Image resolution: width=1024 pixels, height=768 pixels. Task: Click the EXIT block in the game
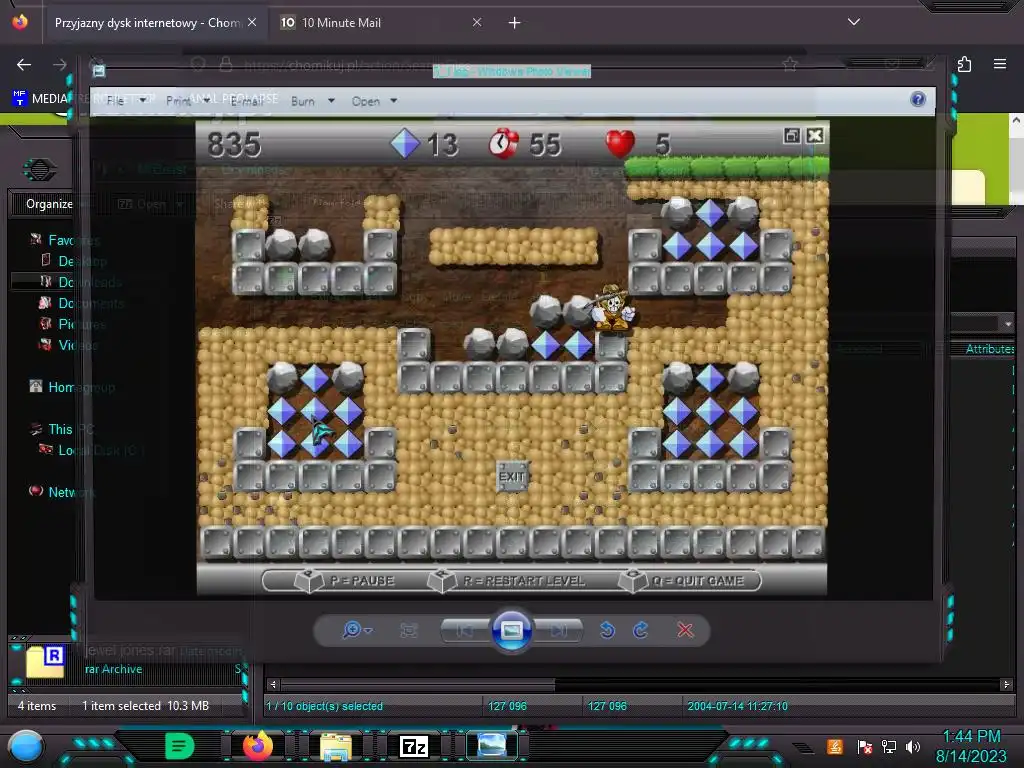(x=512, y=476)
